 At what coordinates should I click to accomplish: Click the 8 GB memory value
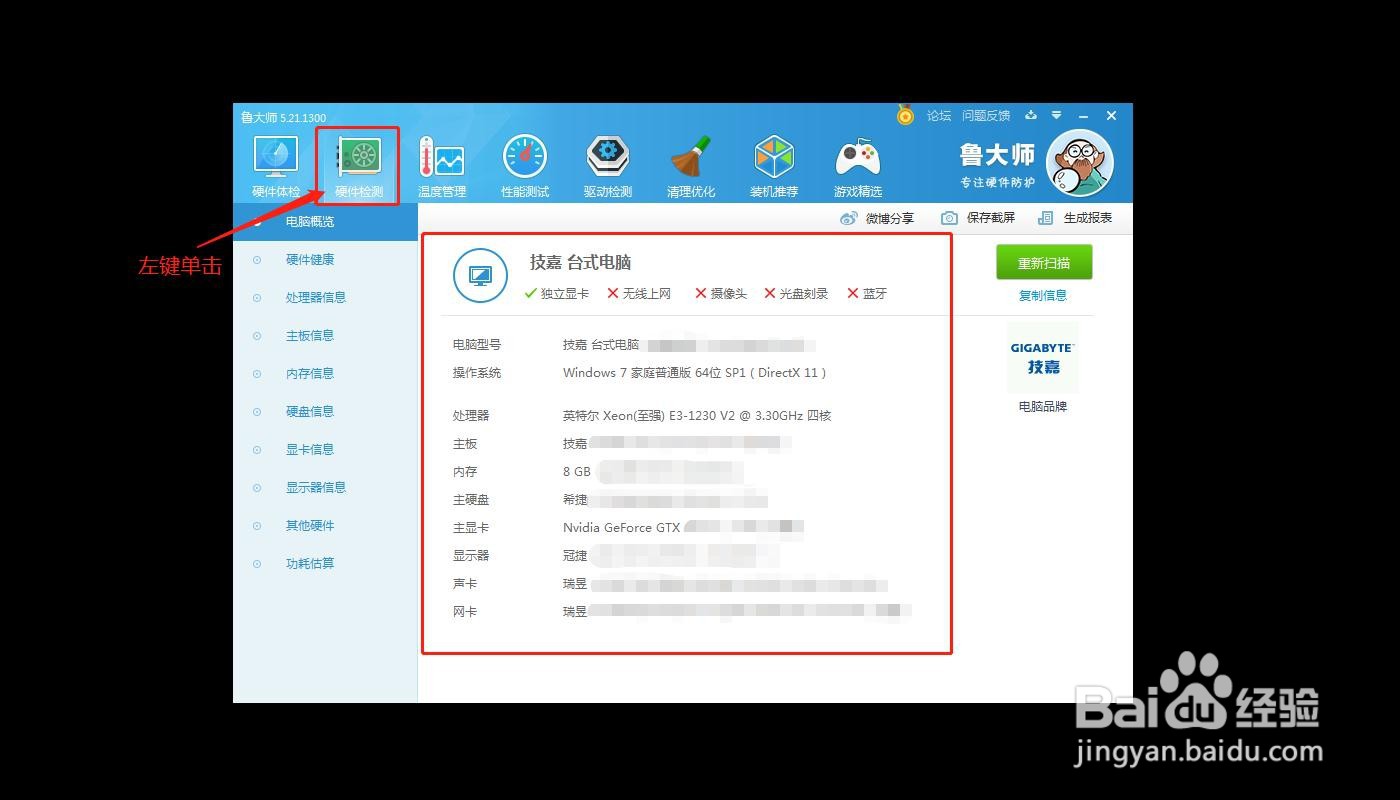577,471
